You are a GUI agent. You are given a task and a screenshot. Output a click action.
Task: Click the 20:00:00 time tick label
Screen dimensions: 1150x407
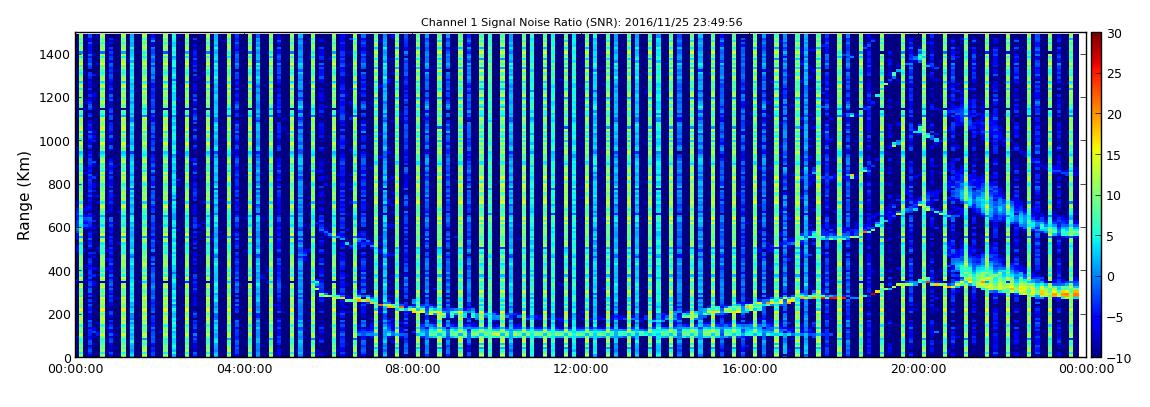point(917,369)
